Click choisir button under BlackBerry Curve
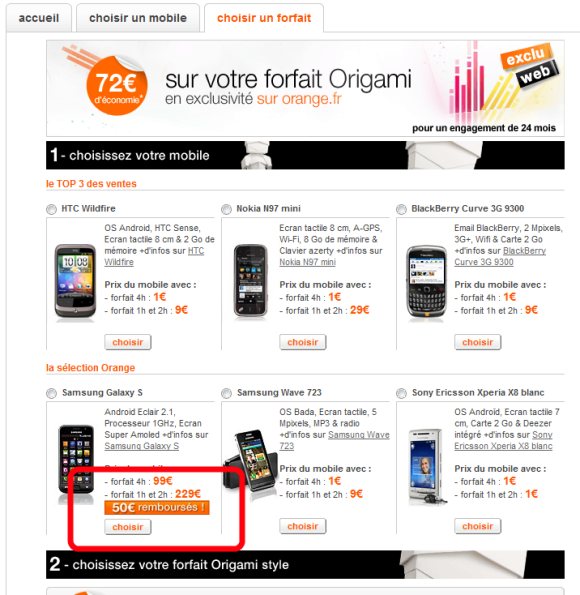Viewport: 580px width, 595px height. (478, 342)
